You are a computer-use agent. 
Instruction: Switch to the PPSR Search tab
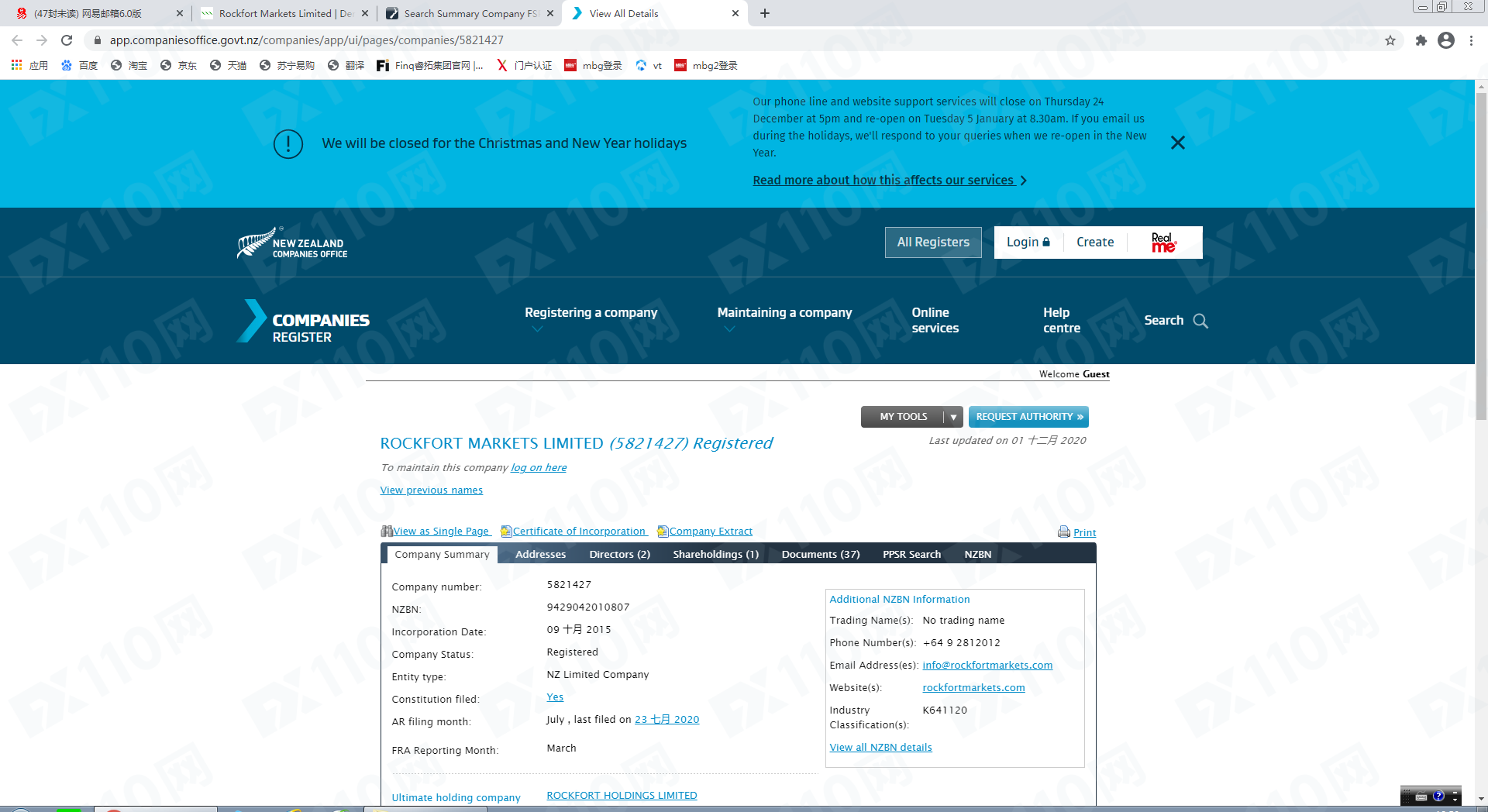[912, 554]
